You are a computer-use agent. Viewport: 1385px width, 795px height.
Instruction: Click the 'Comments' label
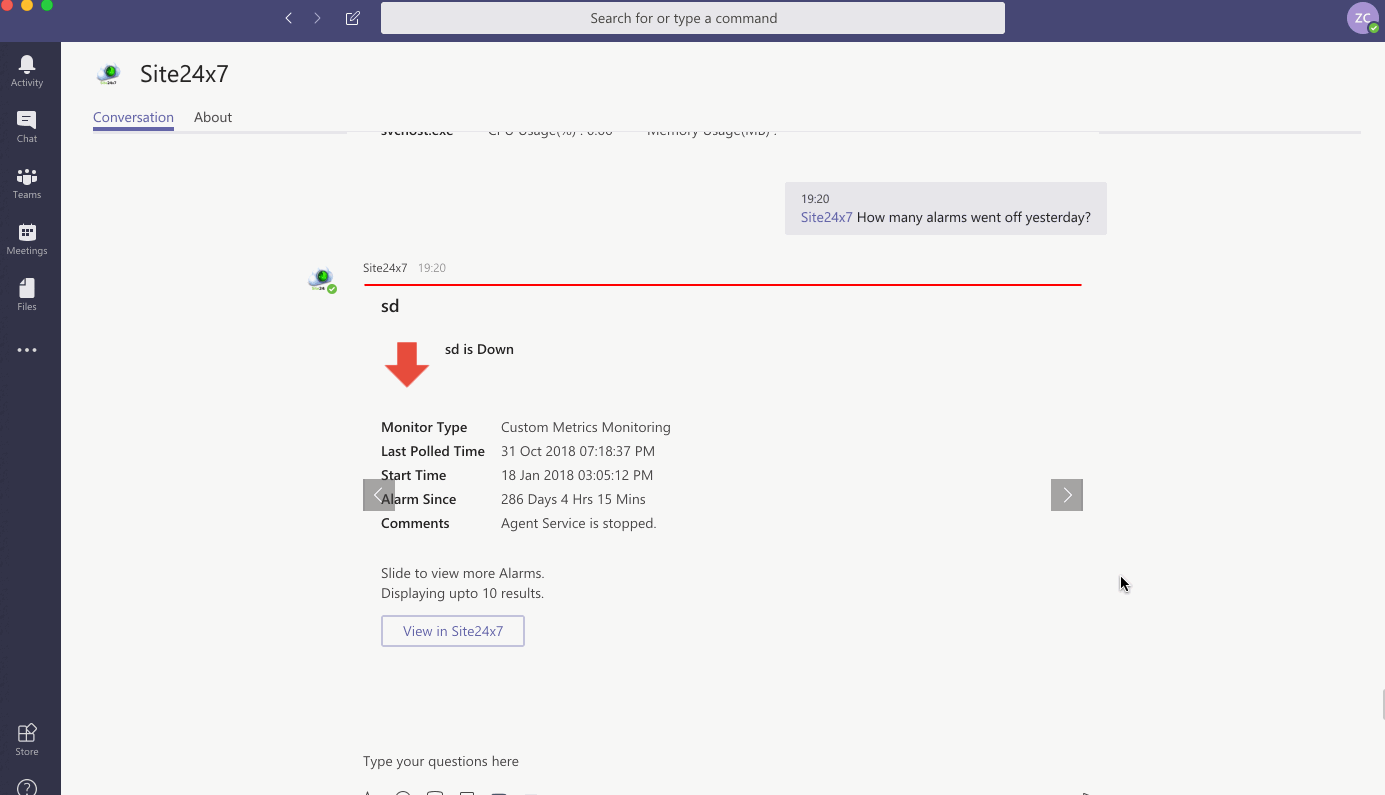click(415, 523)
